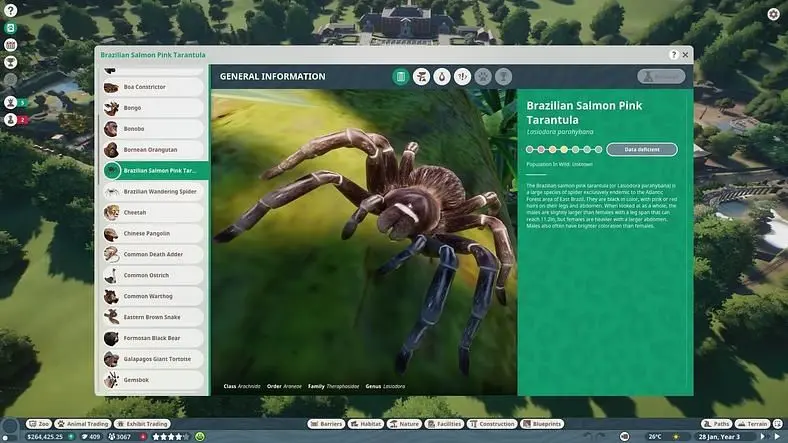Open the Zoo menu button
788x443 pixels.
(x=39, y=424)
